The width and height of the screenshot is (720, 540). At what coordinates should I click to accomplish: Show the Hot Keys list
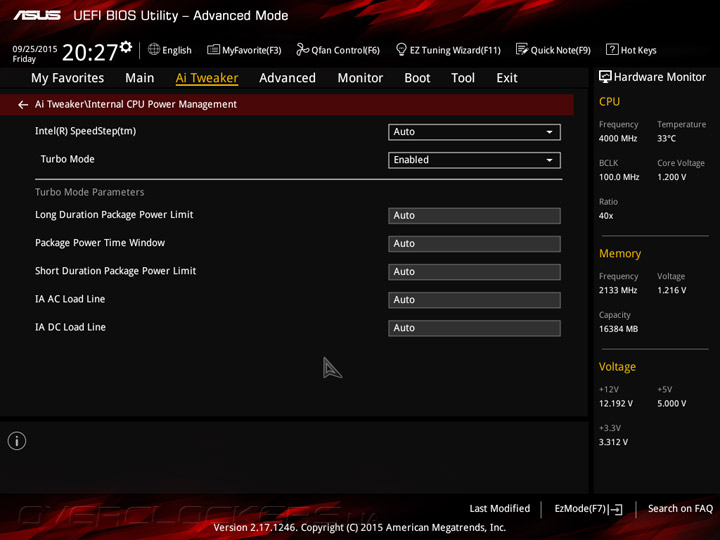coord(631,50)
